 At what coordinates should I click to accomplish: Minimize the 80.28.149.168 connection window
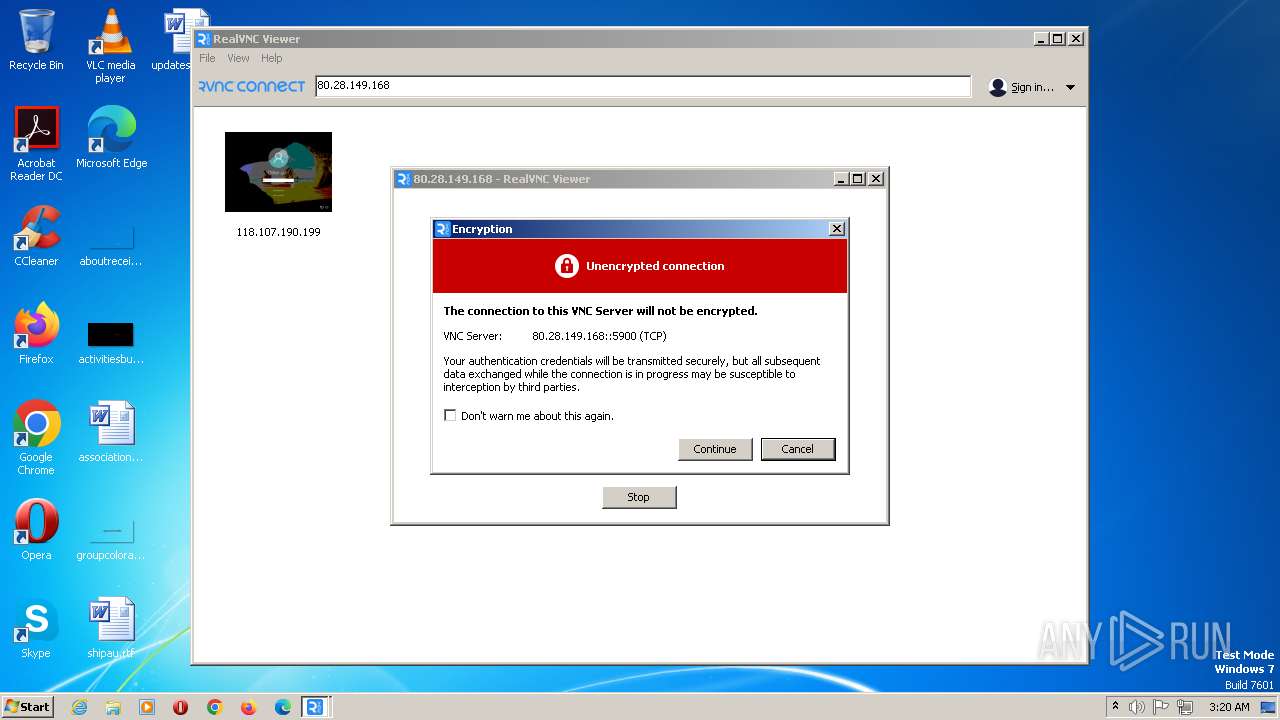tap(842, 179)
